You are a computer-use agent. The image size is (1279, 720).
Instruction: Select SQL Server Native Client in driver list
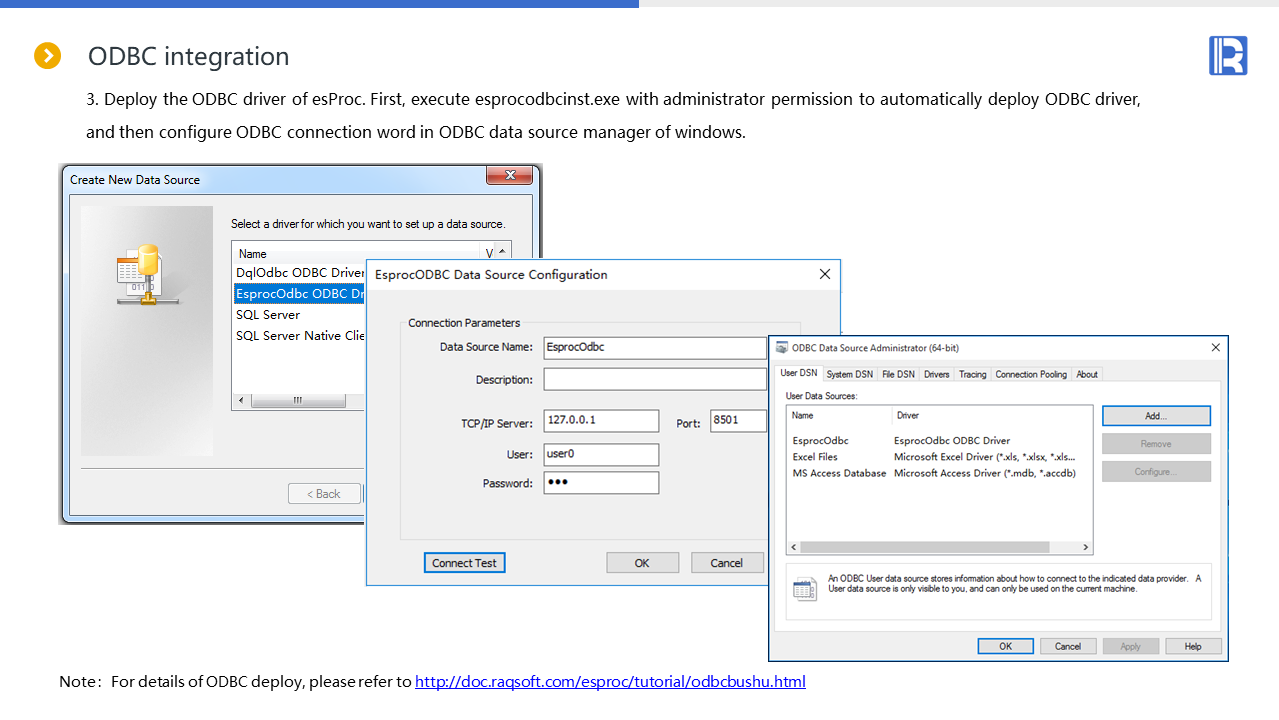300,336
